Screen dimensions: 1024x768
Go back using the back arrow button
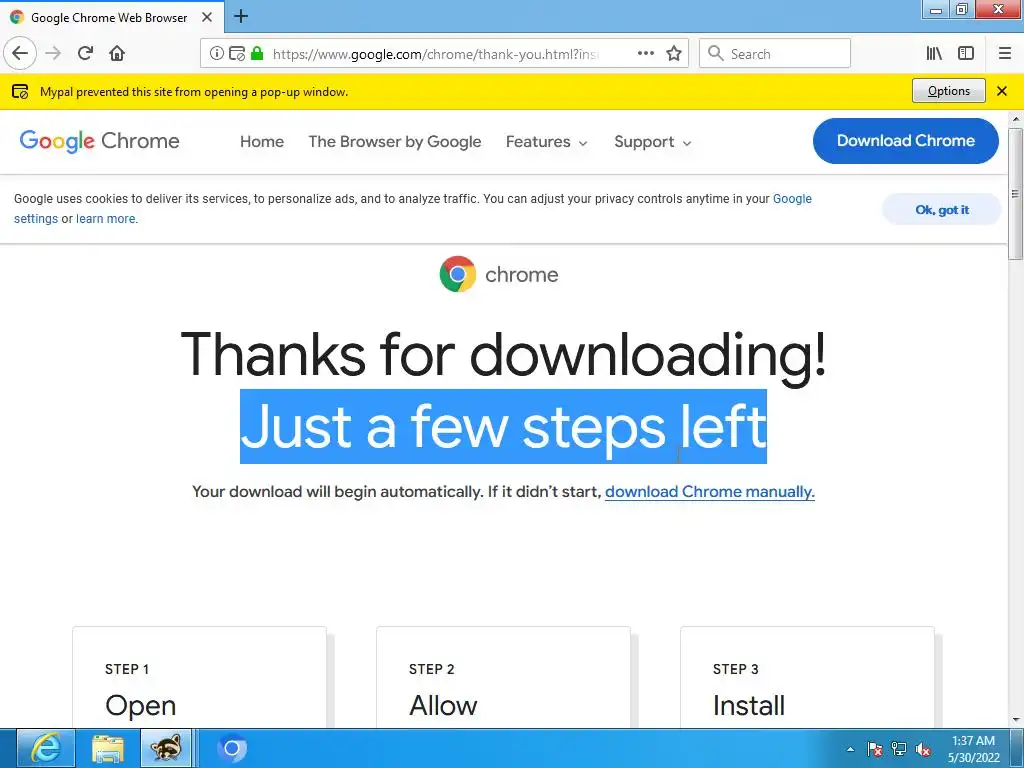(x=20, y=53)
